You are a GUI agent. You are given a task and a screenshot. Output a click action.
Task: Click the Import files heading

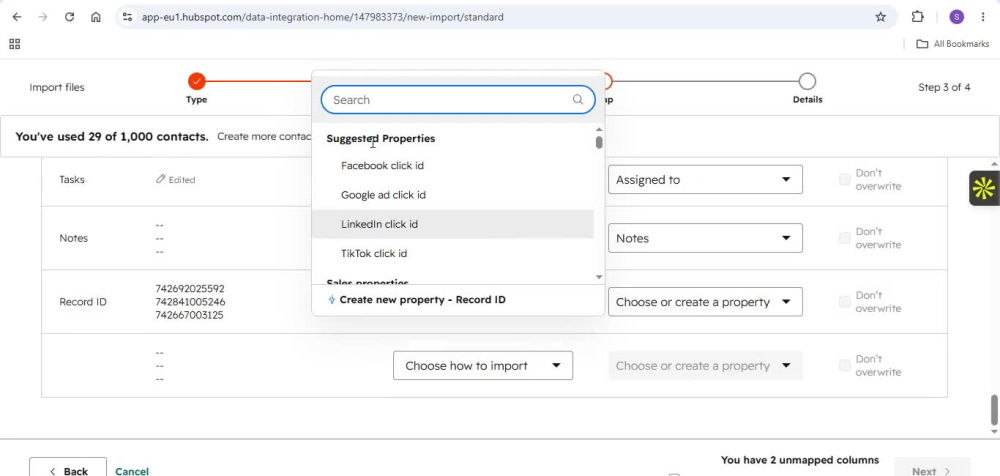57,87
